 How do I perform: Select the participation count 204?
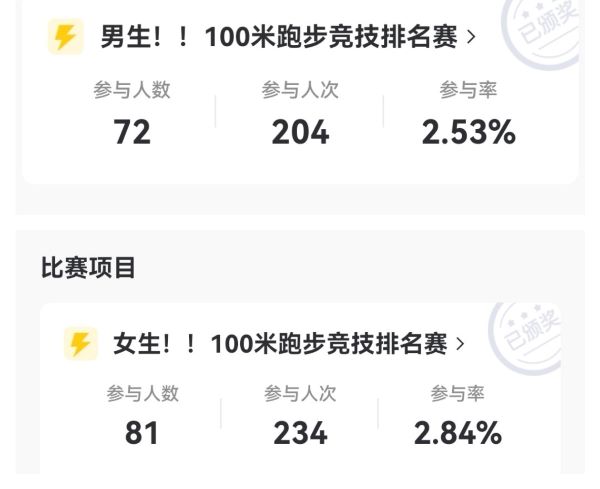[300, 131]
